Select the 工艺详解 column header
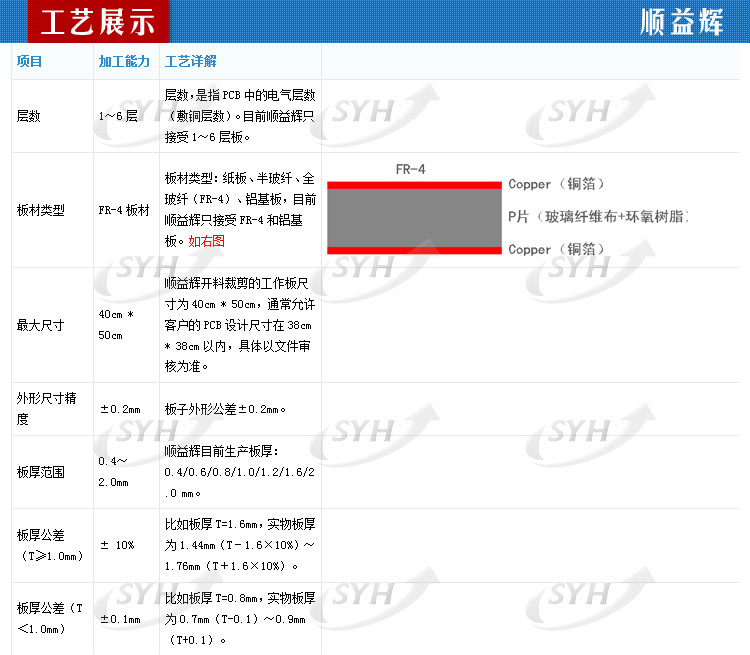The image size is (750, 655). pyautogui.click(x=190, y=61)
